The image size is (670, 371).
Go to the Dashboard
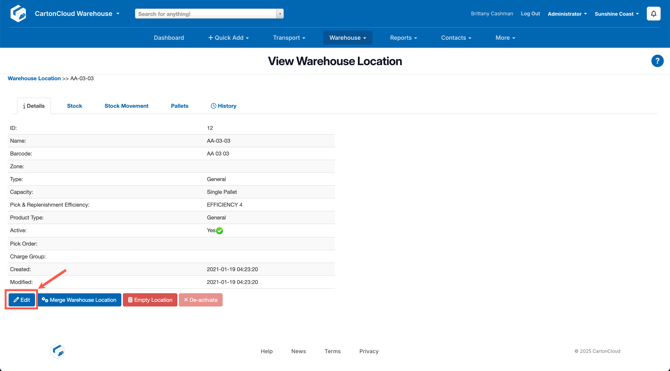coord(169,38)
